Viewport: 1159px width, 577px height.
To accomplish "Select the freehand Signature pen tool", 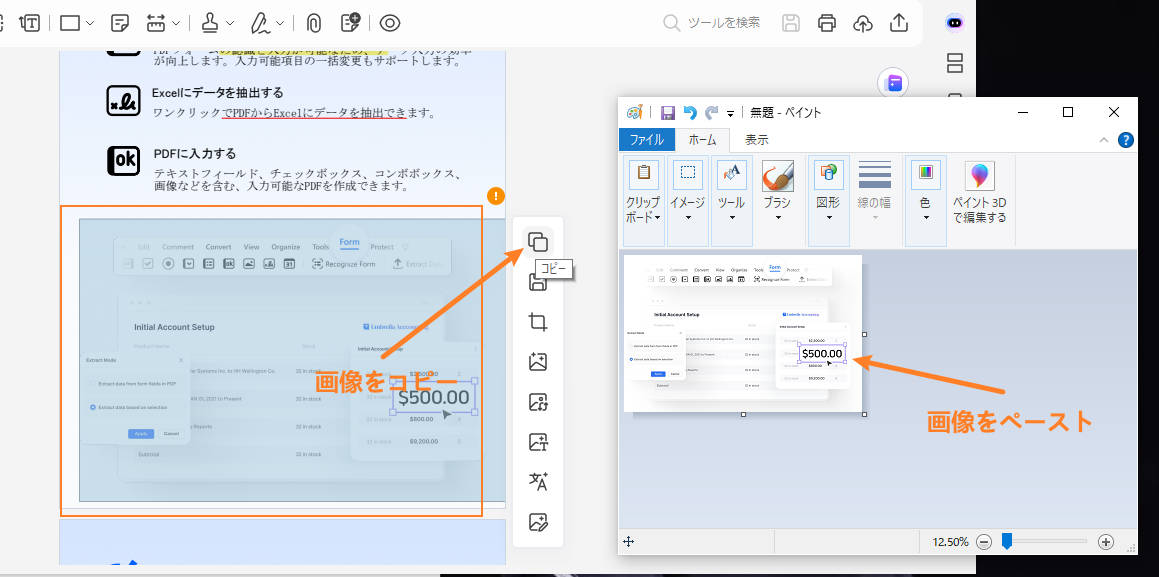I will pyautogui.click(x=260, y=22).
